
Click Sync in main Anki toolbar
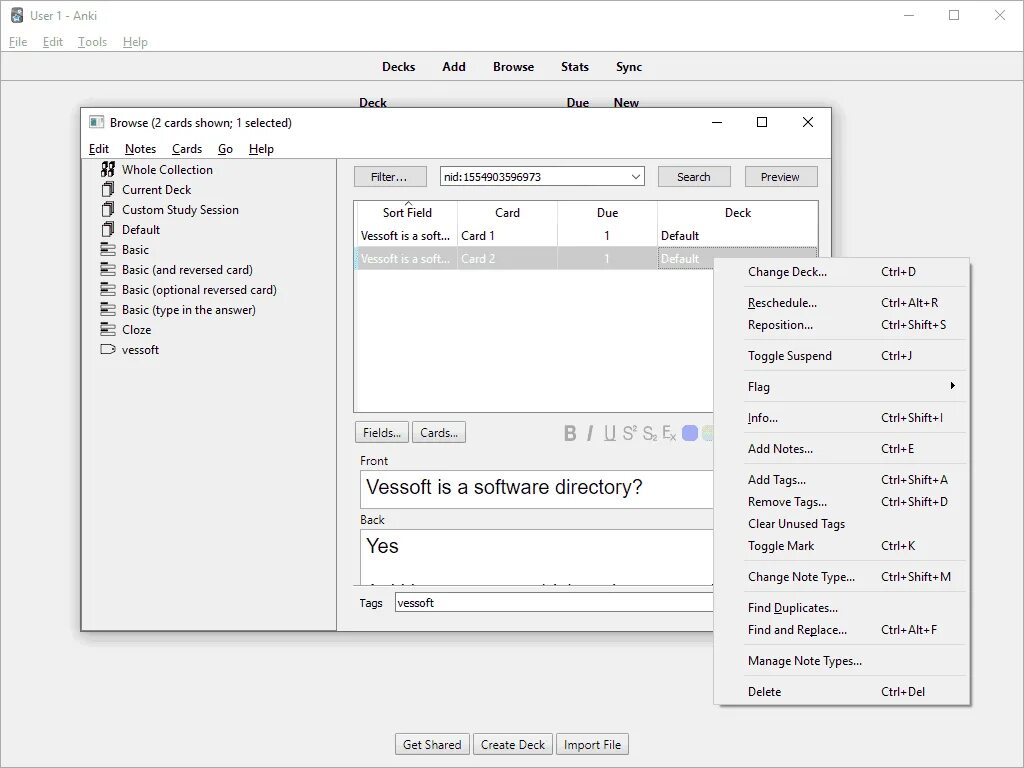629,67
